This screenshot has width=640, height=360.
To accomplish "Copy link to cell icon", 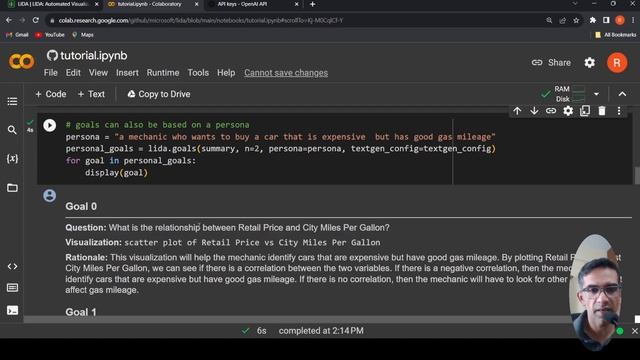I will pos(551,111).
